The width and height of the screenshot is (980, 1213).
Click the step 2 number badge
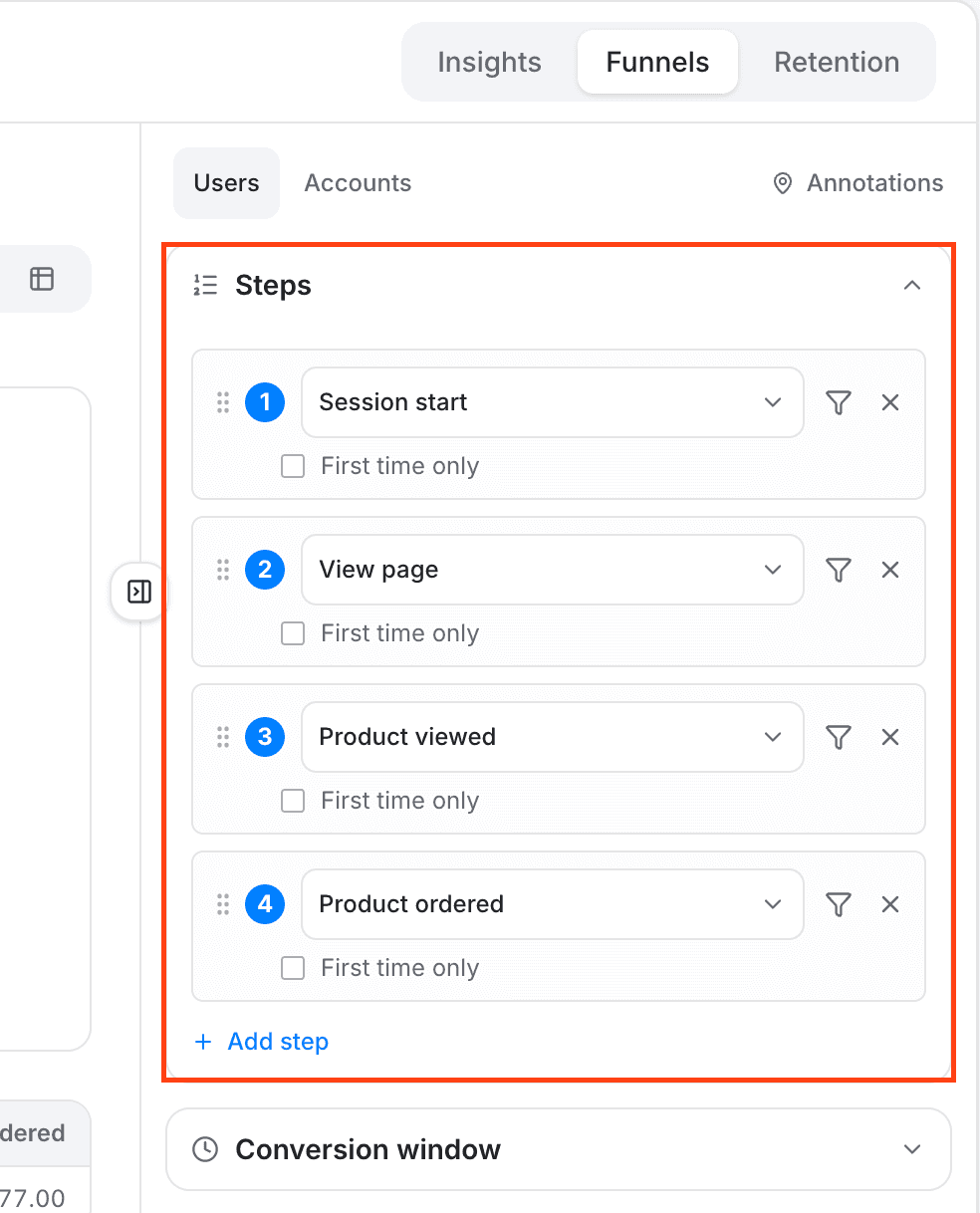click(x=265, y=570)
